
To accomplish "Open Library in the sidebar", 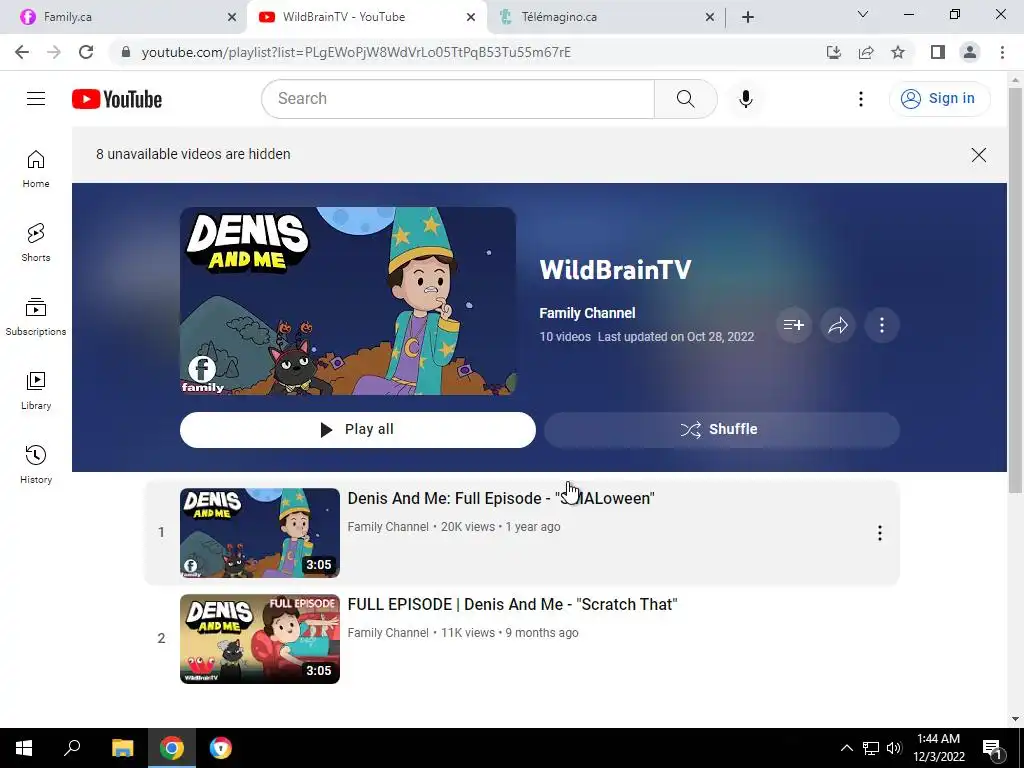I will pyautogui.click(x=36, y=390).
